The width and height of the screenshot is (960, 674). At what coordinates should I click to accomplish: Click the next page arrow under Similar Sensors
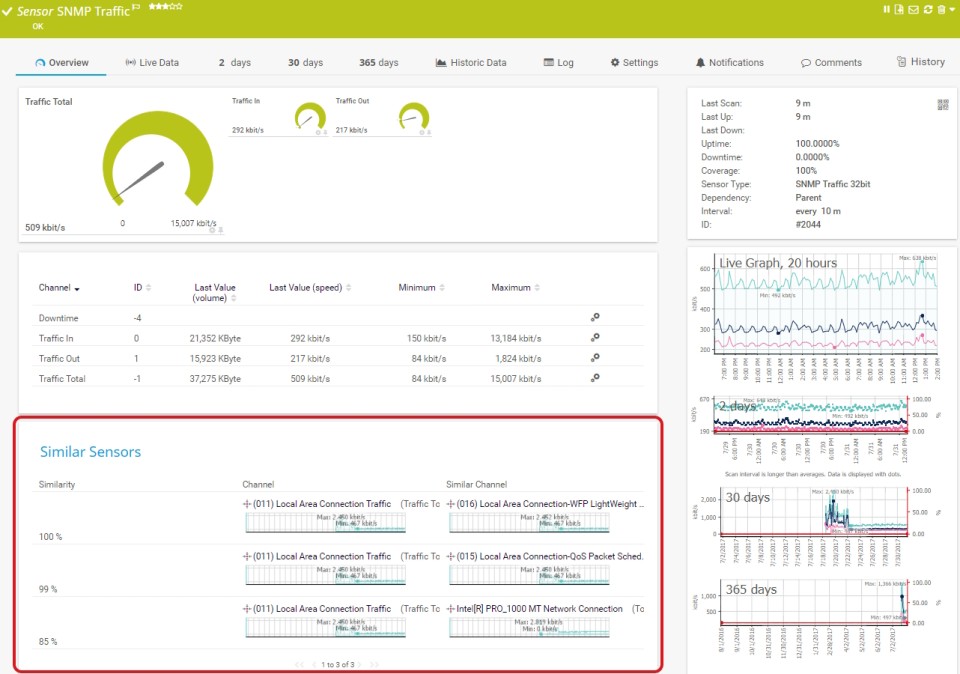point(359,663)
